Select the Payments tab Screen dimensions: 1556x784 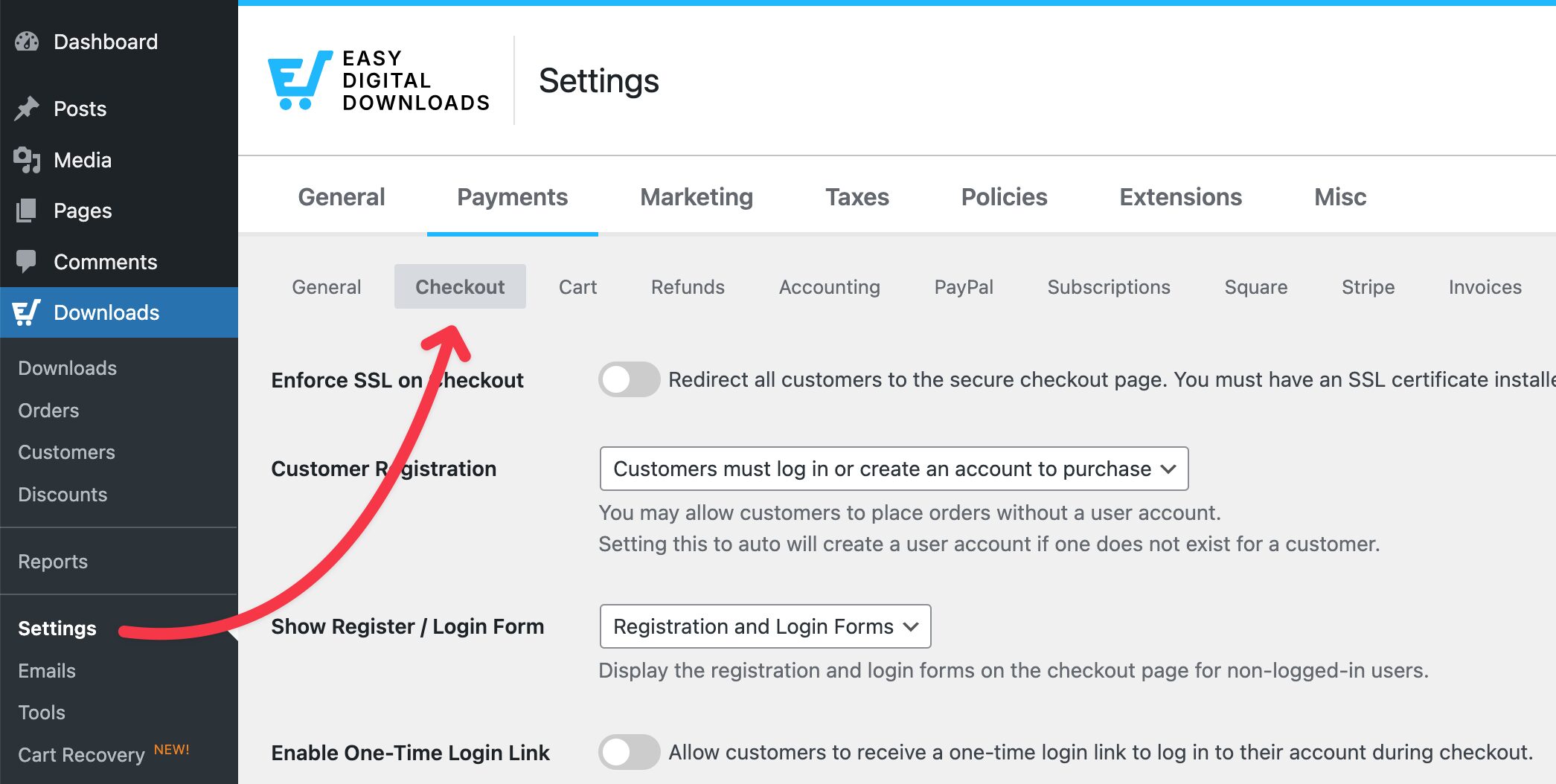coord(513,196)
